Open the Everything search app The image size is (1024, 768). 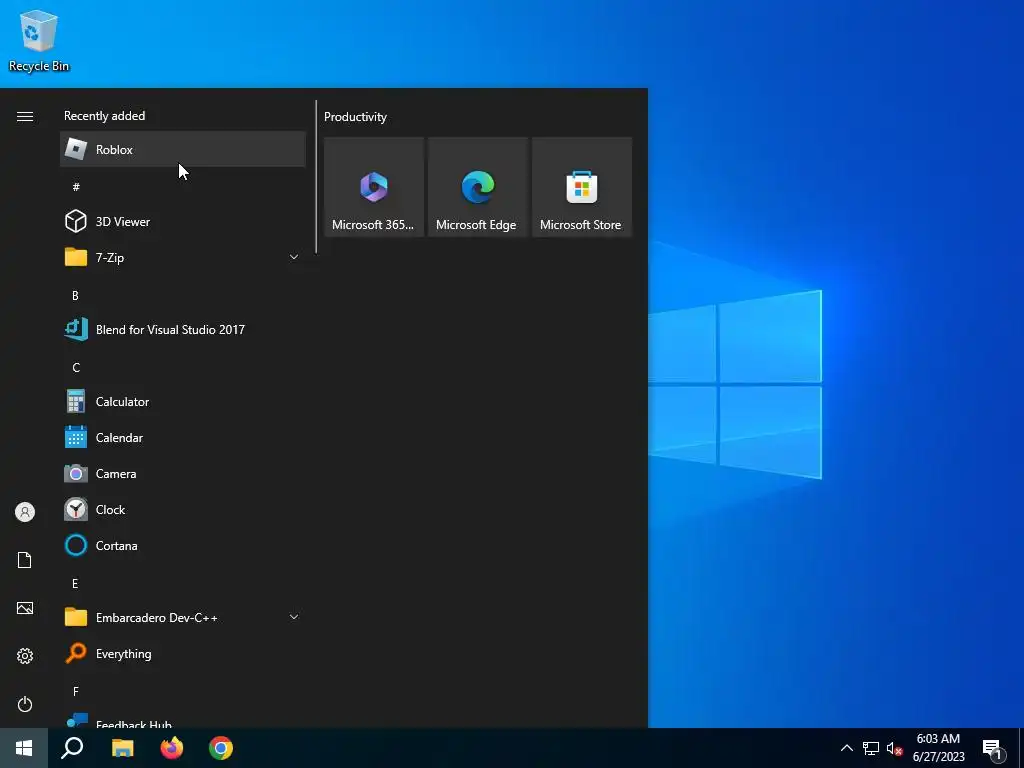coord(182,654)
